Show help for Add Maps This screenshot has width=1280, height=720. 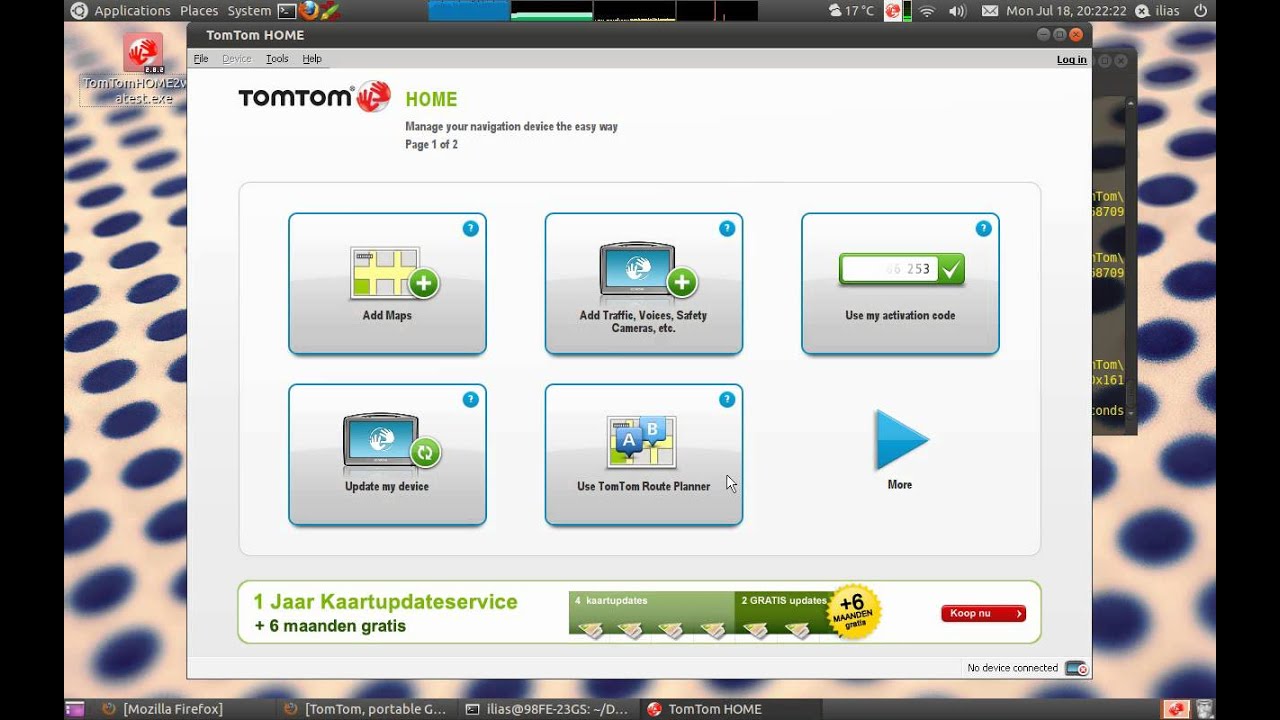(470, 229)
